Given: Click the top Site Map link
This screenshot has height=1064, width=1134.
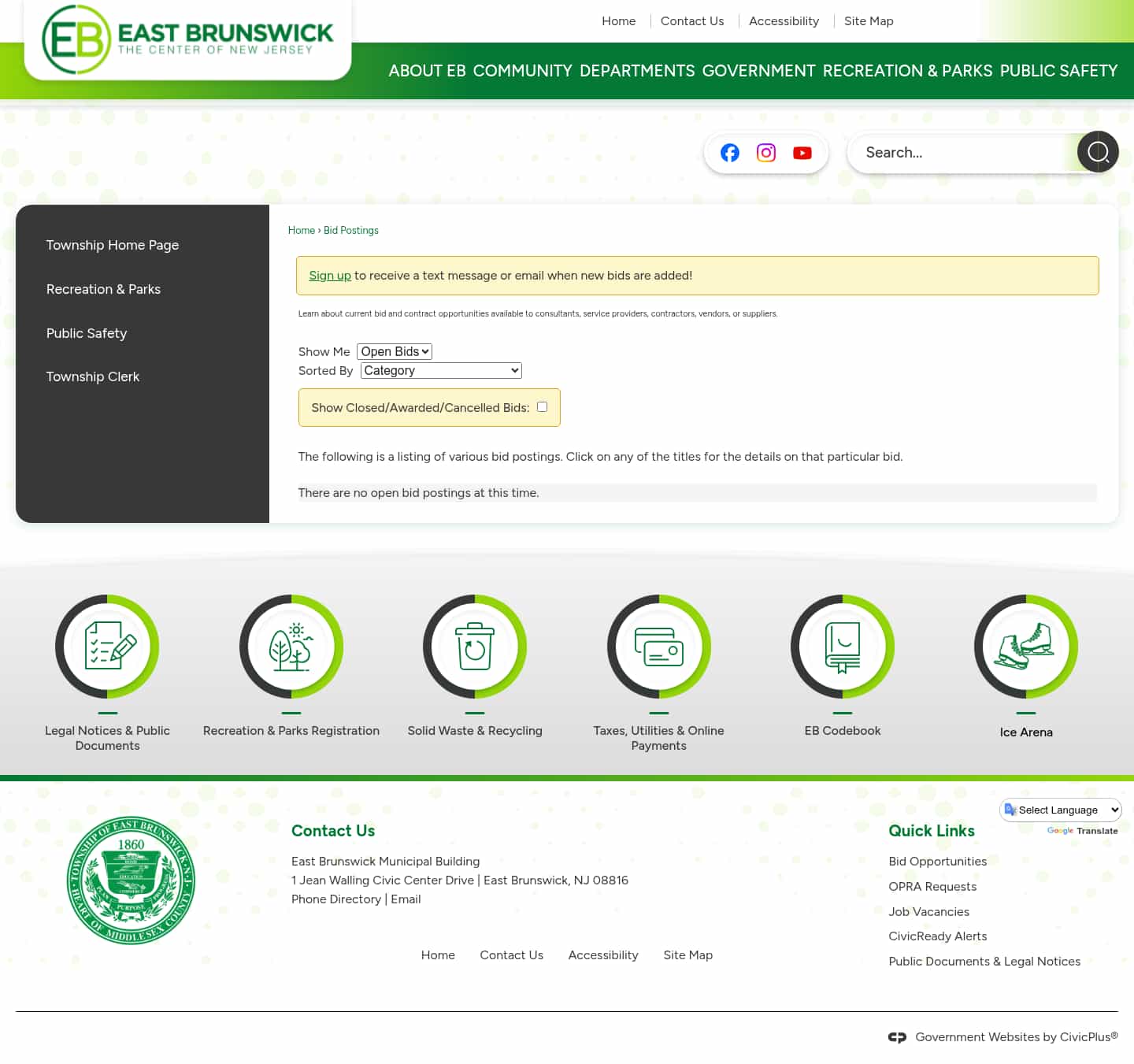Looking at the screenshot, I should point(869,21).
